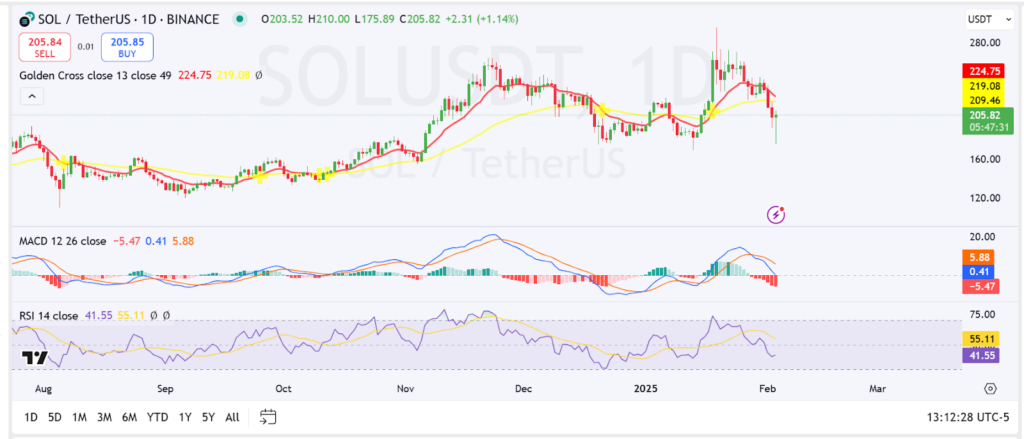Collapse the indicator legend chevron
This screenshot has height=439, width=1024.
pos(32,97)
